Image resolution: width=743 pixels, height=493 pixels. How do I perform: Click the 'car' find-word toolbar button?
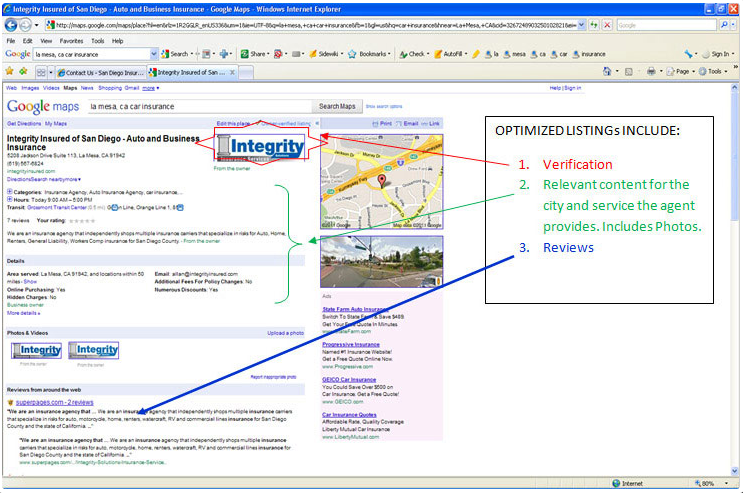coord(559,54)
